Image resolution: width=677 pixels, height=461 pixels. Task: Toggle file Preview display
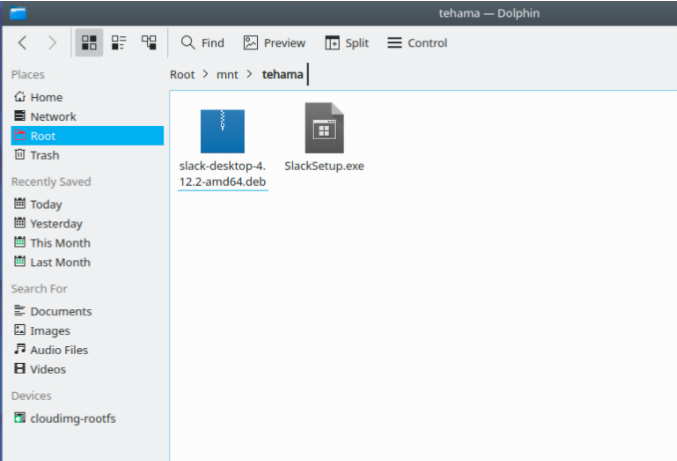coord(275,43)
